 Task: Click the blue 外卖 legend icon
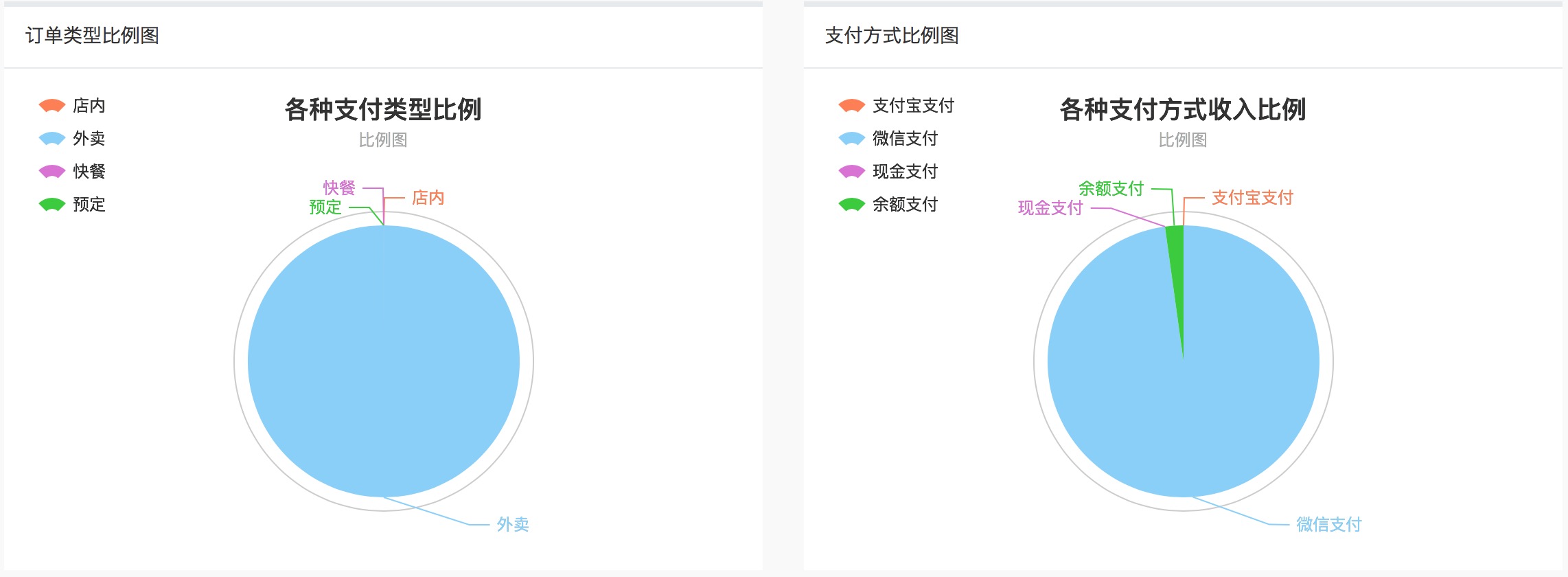point(52,138)
